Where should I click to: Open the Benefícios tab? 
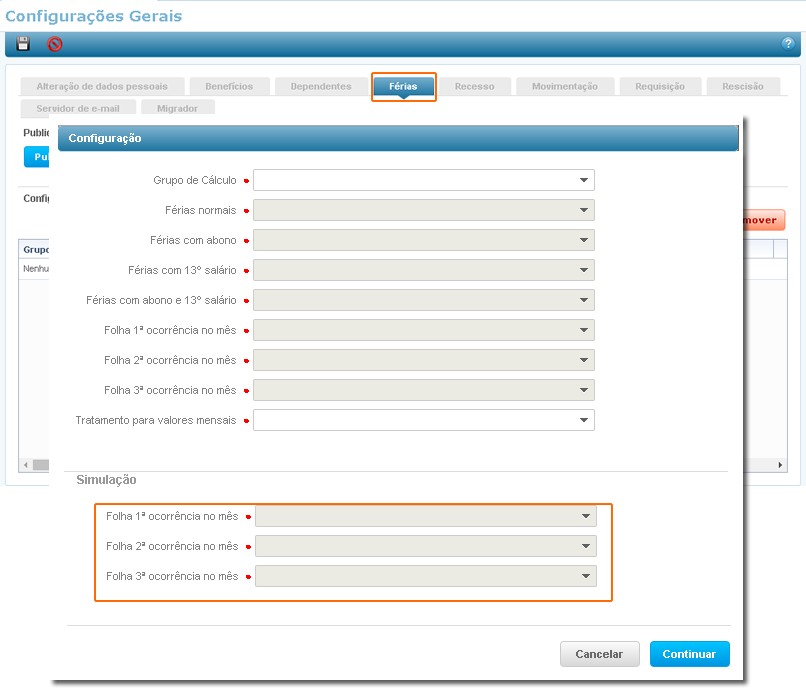(229, 87)
